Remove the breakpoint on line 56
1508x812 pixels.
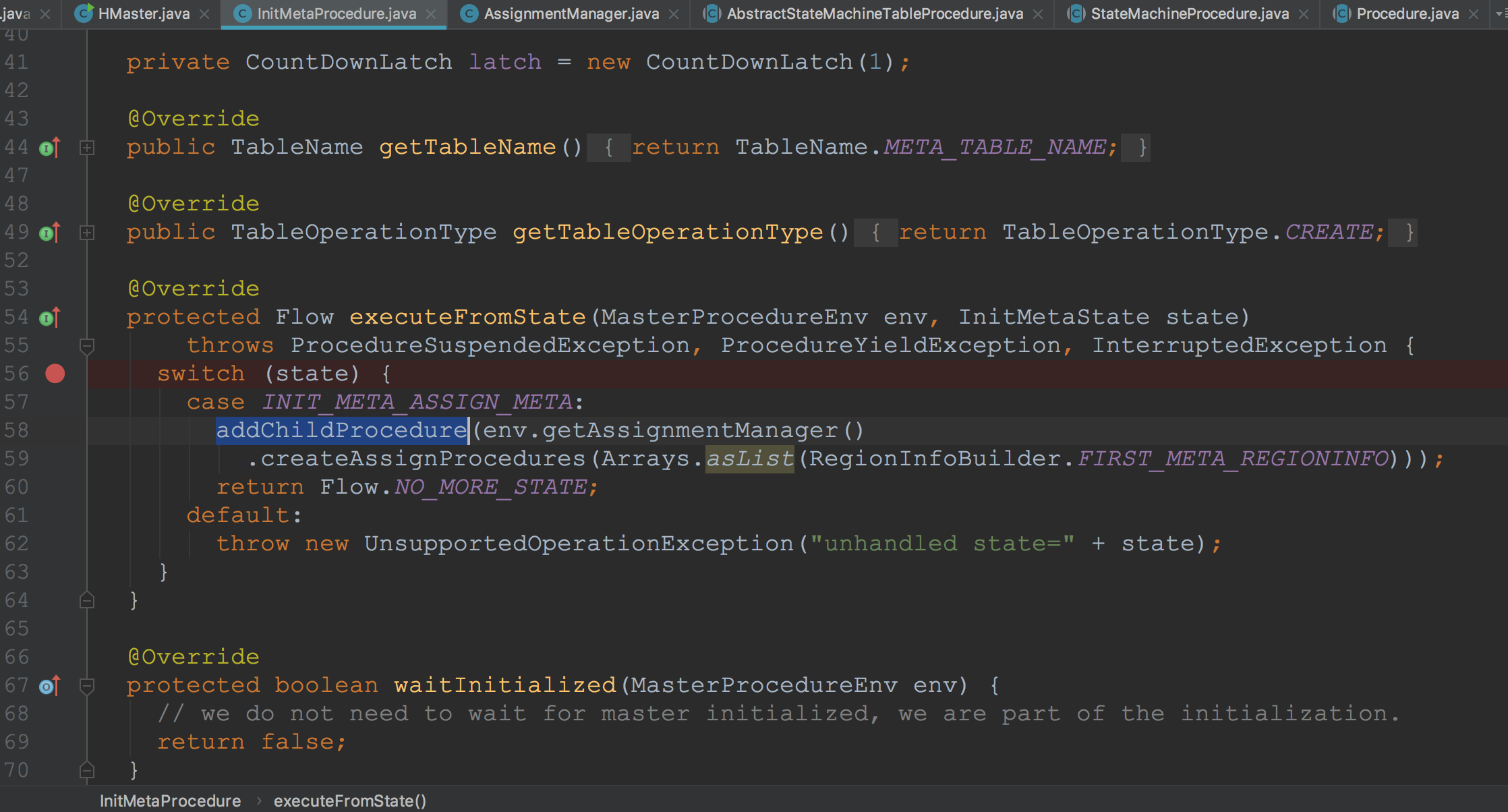55,374
